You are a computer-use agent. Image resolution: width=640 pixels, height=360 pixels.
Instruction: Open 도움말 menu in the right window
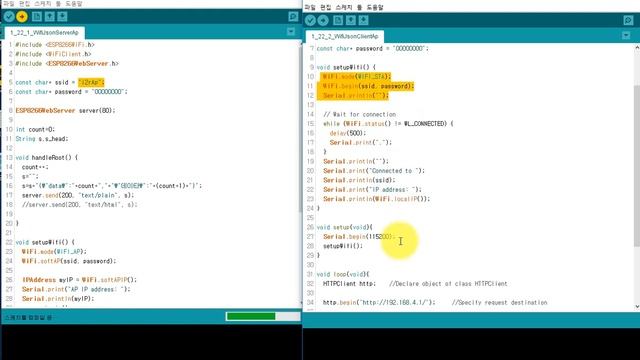pyautogui.click(x=375, y=7)
